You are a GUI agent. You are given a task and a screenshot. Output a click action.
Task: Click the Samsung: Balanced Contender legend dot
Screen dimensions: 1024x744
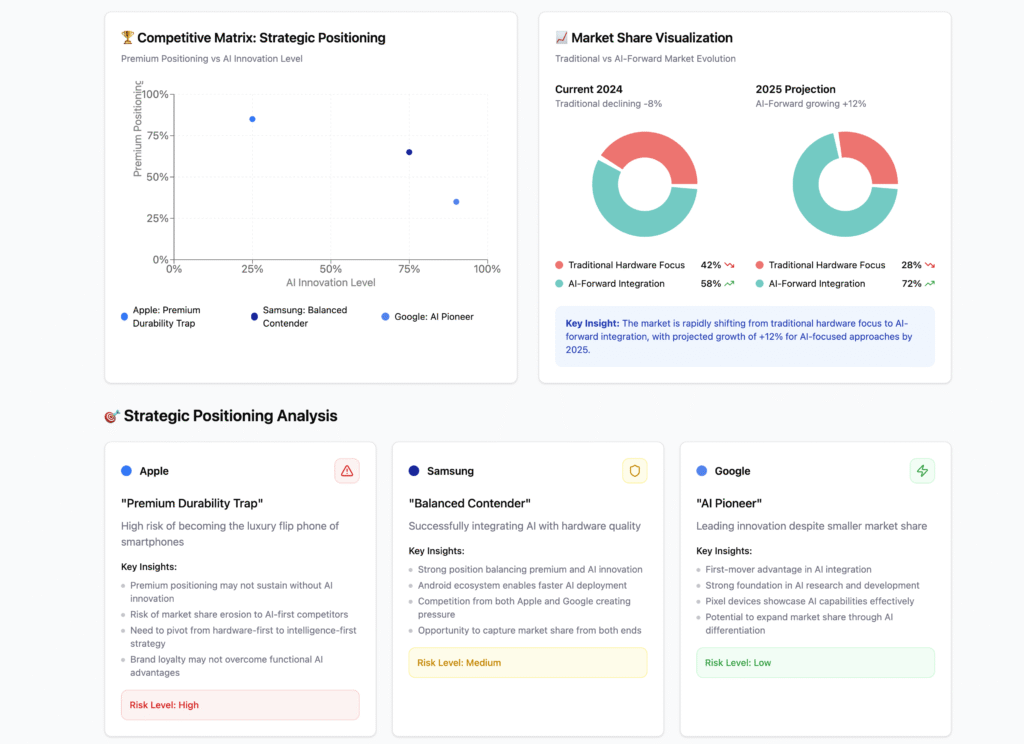[x=254, y=317]
